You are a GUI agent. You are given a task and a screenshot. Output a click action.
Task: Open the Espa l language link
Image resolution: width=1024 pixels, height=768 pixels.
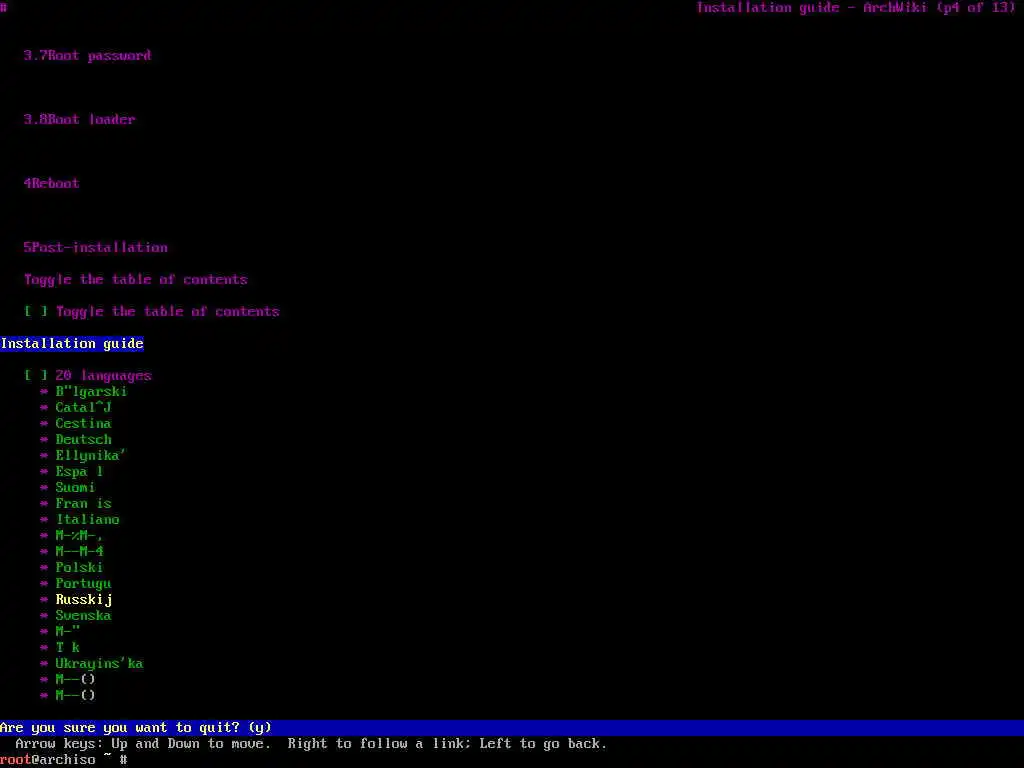pyautogui.click(x=79, y=472)
